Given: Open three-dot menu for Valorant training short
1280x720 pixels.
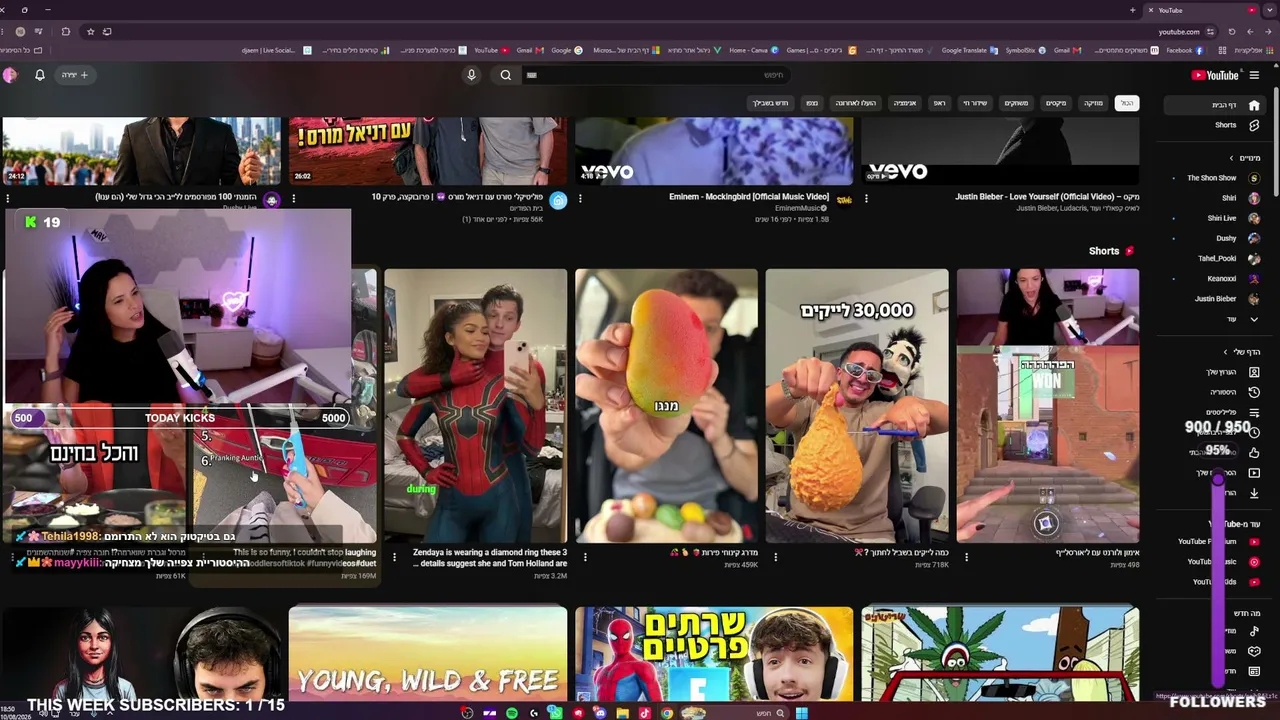Looking at the screenshot, I should pyautogui.click(x=966, y=557).
